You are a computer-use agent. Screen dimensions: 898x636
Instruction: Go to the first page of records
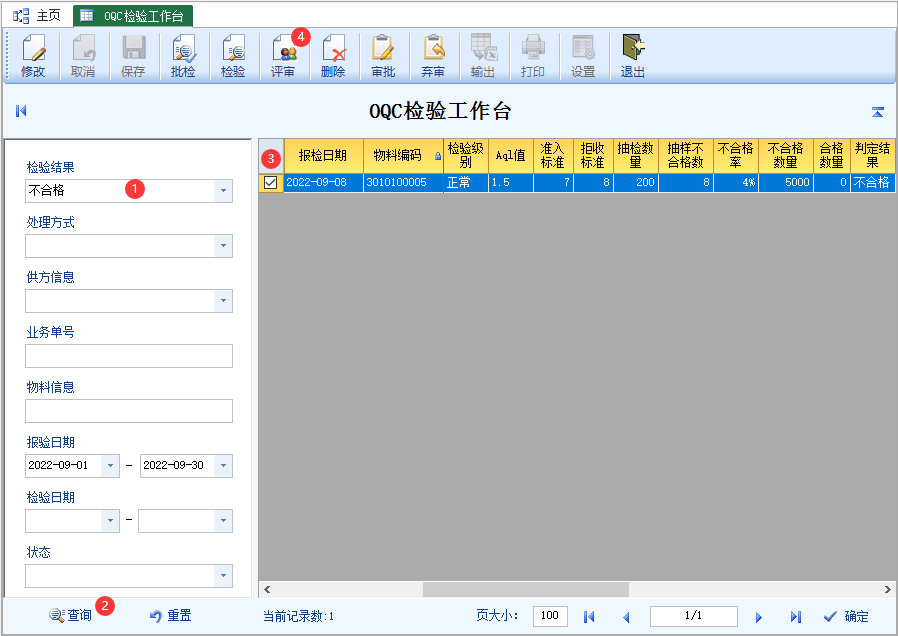[x=589, y=617]
